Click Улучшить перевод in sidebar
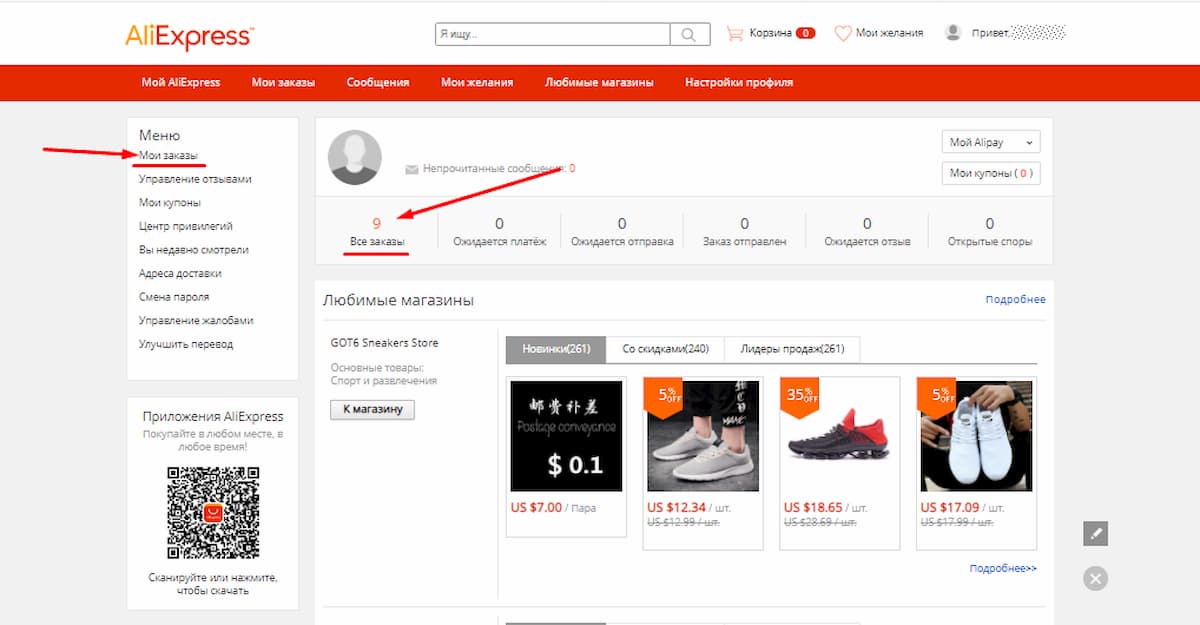 [x=186, y=344]
